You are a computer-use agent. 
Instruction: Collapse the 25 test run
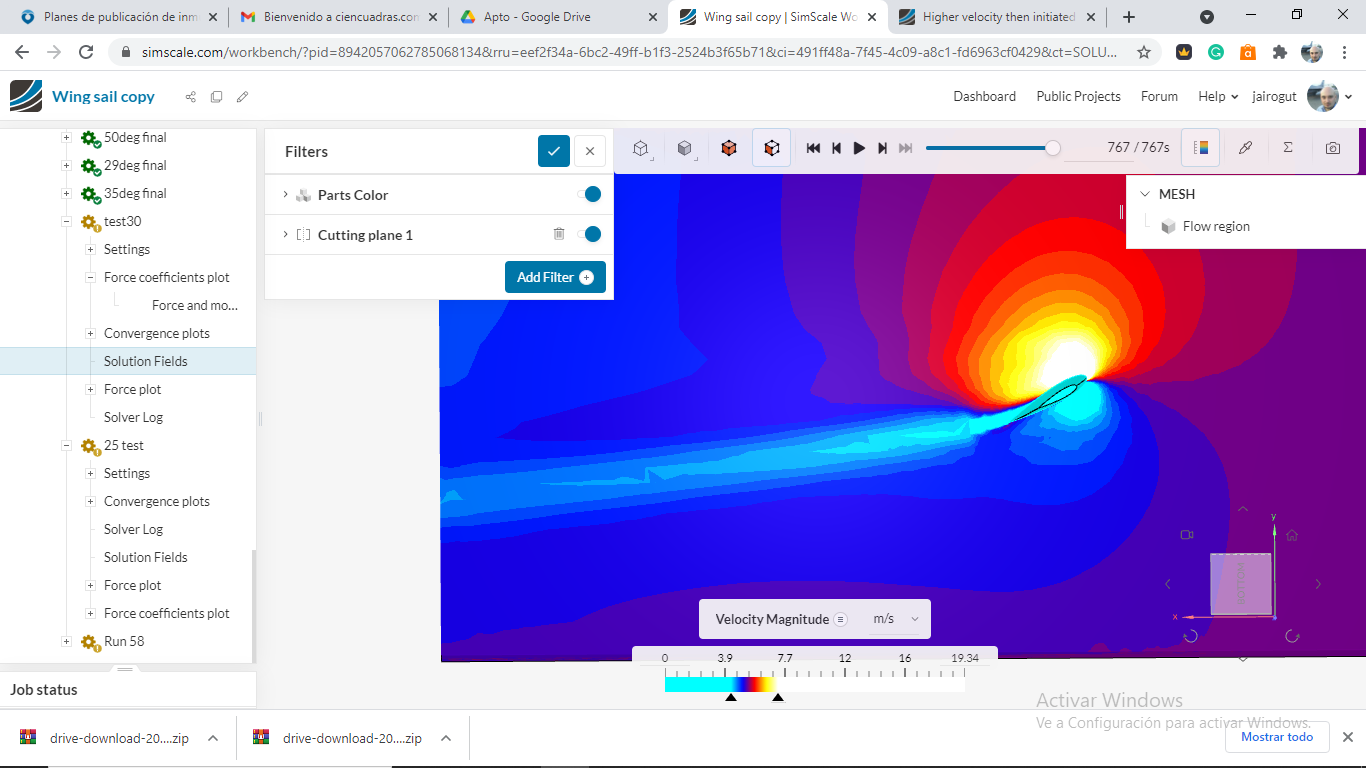pos(66,446)
